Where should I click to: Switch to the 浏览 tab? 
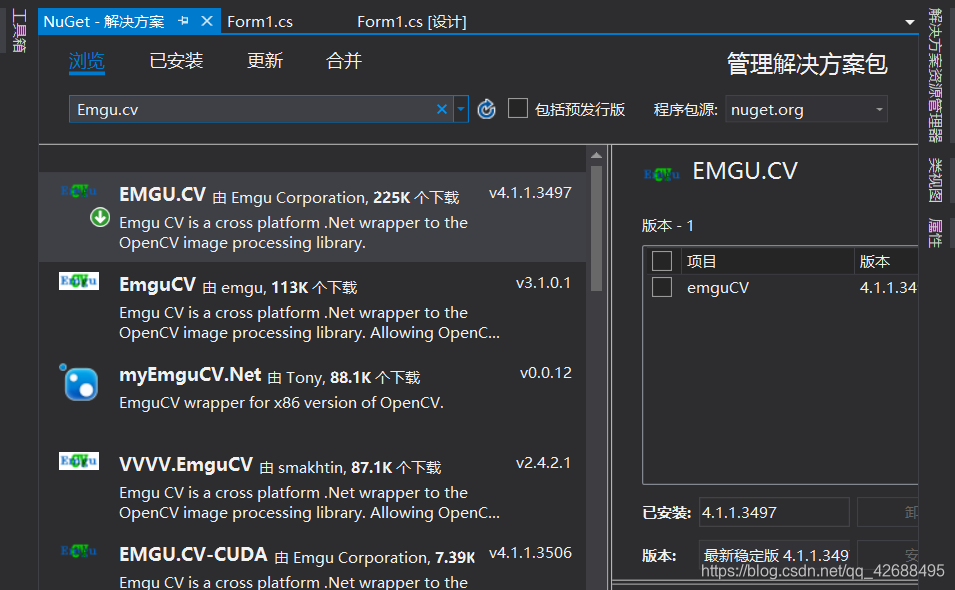click(x=86, y=61)
